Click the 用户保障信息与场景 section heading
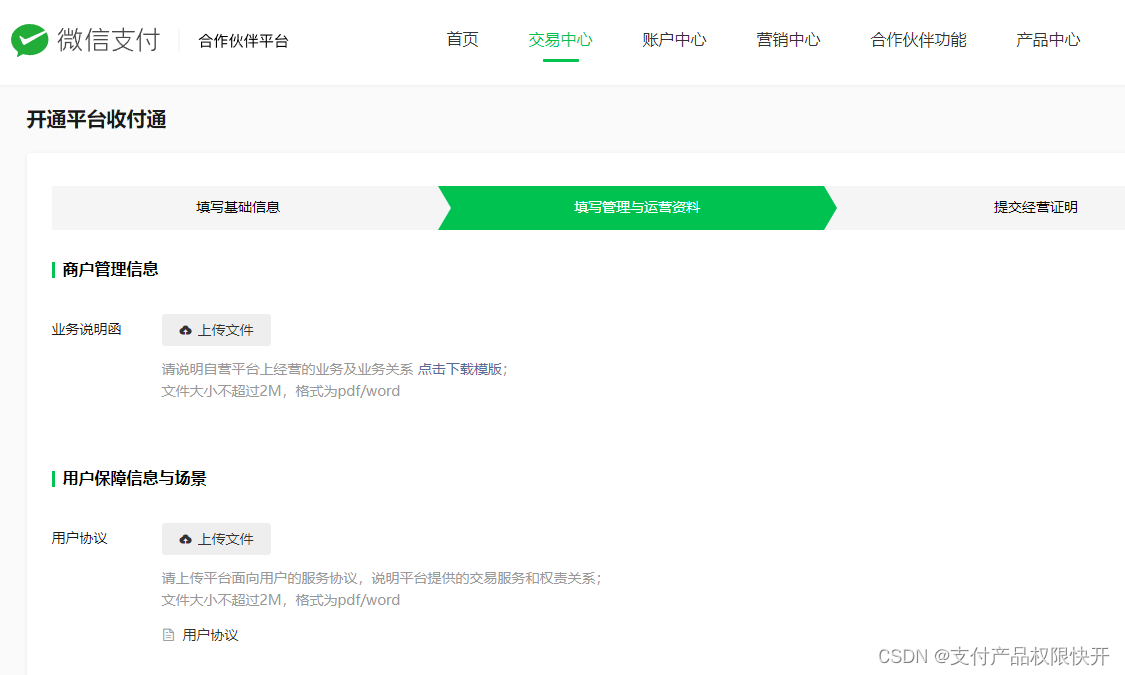This screenshot has height=675, width=1125. click(x=134, y=478)
